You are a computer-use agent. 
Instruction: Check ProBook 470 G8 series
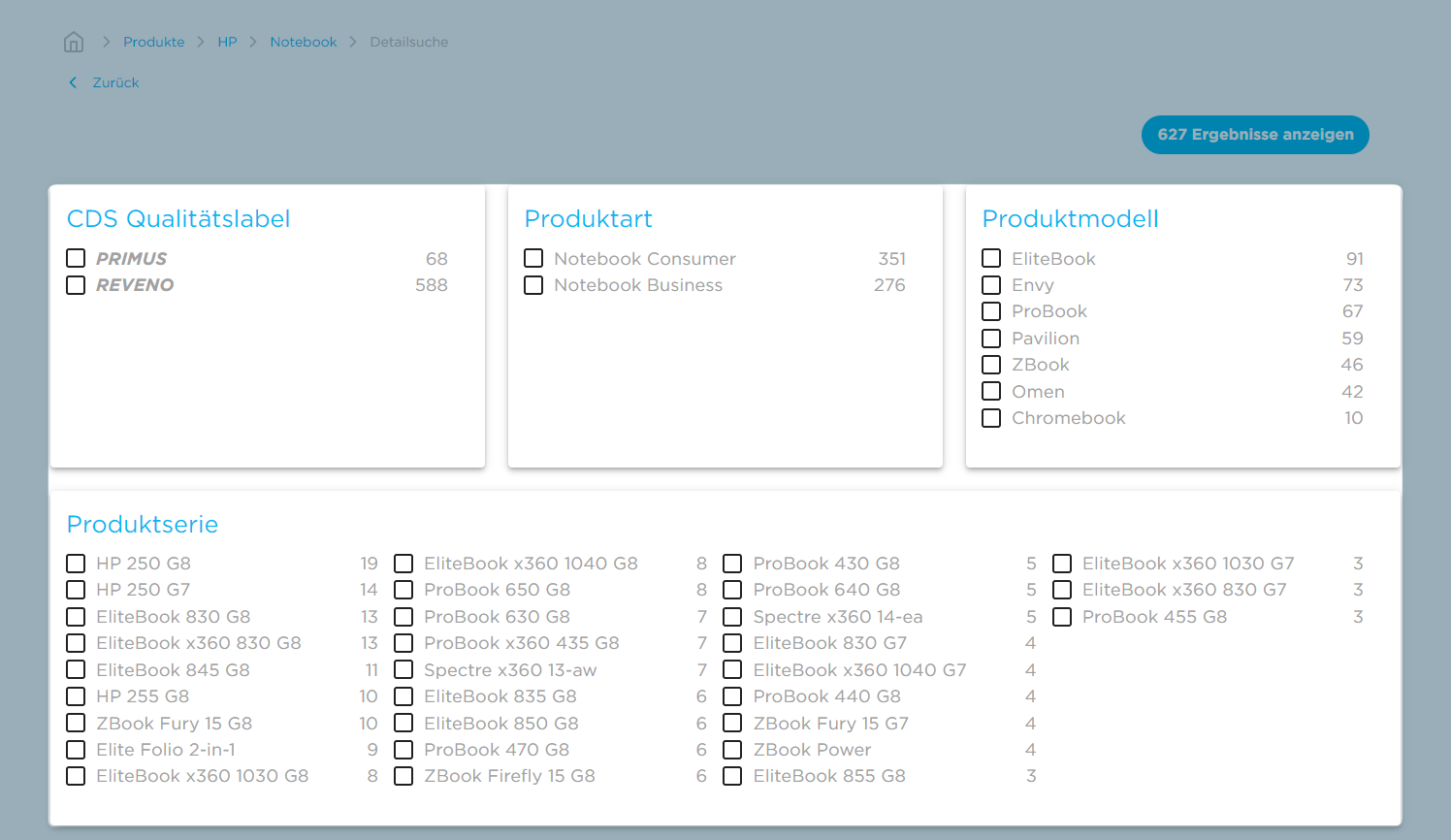pos(403,750)
